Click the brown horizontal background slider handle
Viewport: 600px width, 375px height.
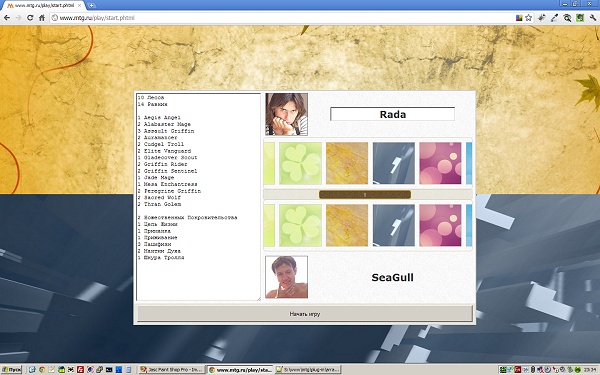point(365,195)
